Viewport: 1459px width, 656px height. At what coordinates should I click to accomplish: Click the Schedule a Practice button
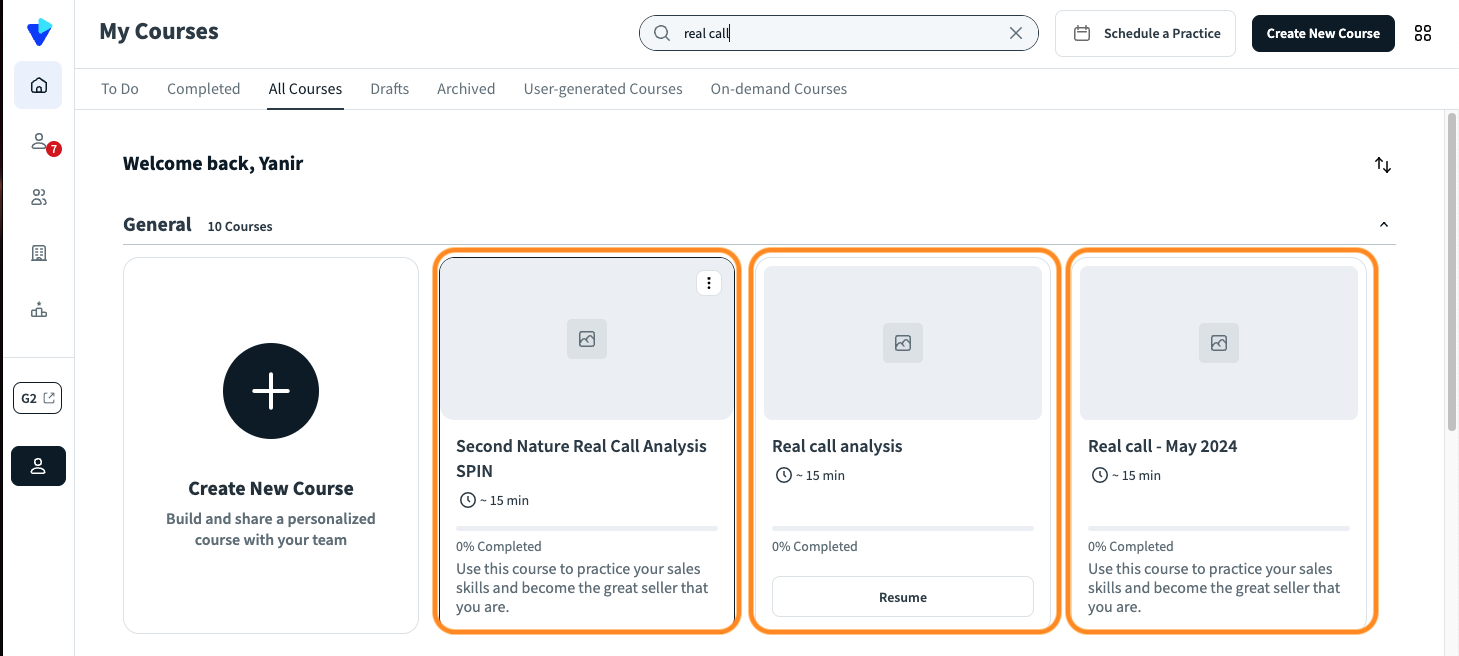coord(1146,33)
